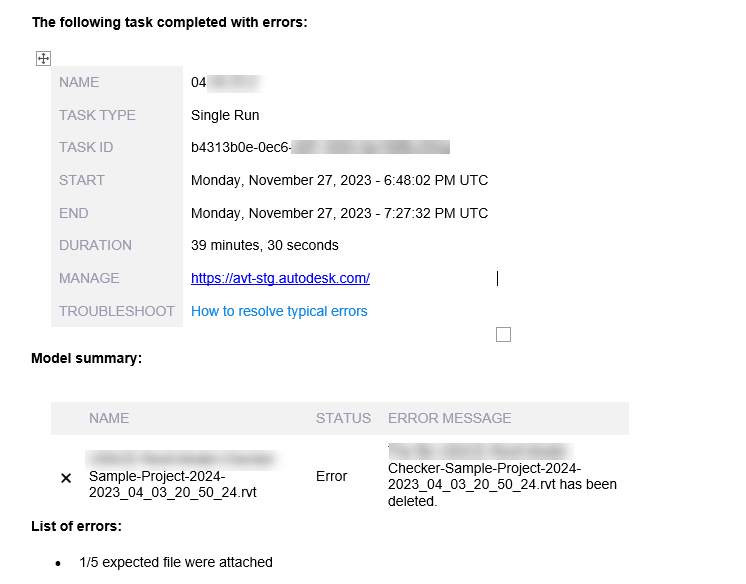This screenshot has width=746, height=584.
Task: Click the '1/5 expected file were attached' bullet
Action: pos(176,562)
